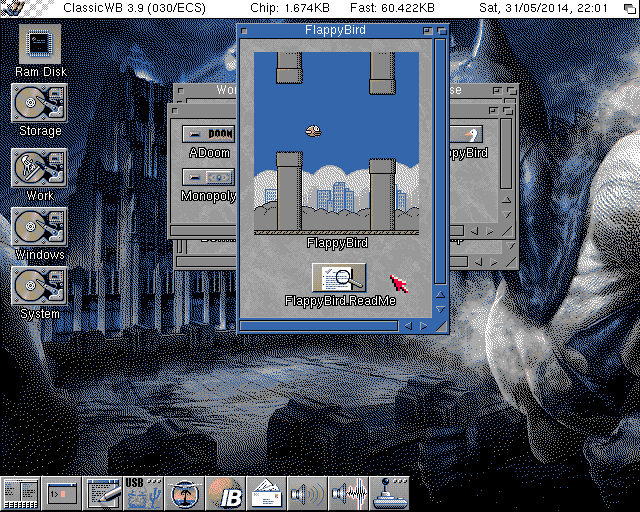640x512 pixels.
Task: Select the partly hidden FlappyBird drawer icon with goose
Action: [466, 134]
